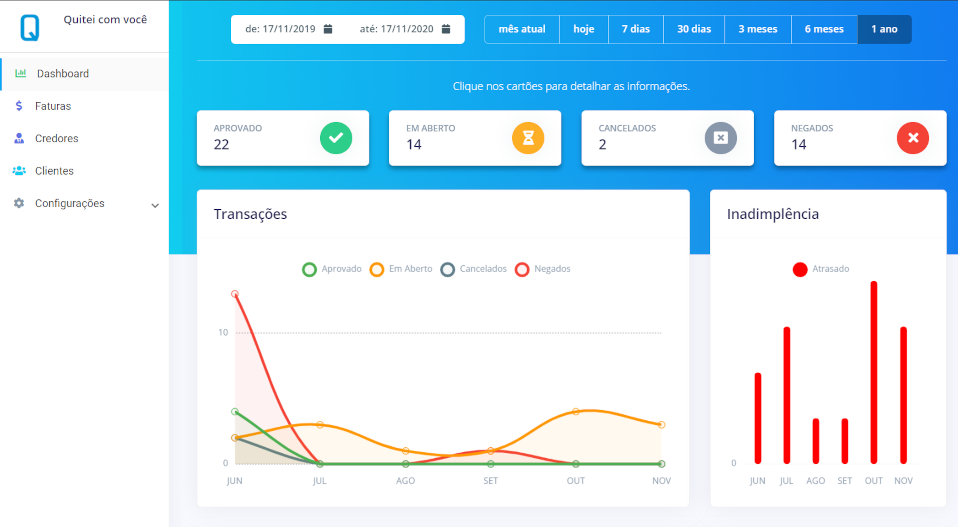Expand the Configurações chevron arrow
Image resolution: width=958 pixels, height=527 pixels.
[155, 205]
